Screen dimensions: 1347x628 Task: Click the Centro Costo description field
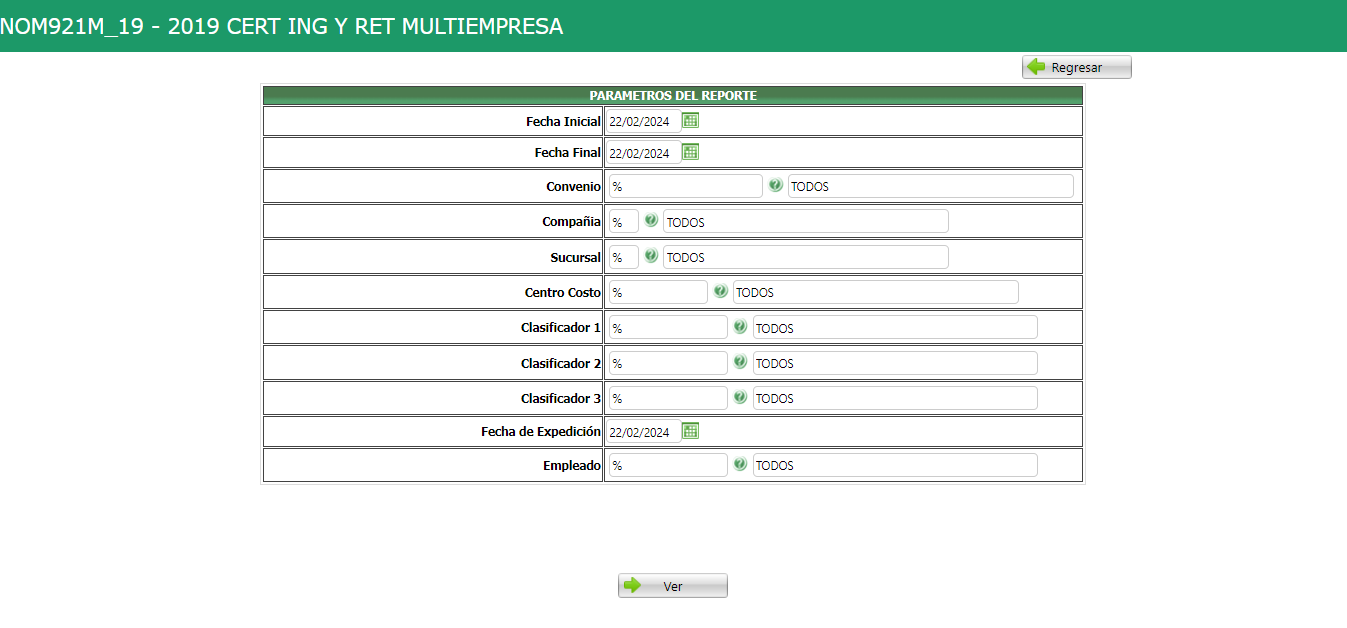point(875,292)
